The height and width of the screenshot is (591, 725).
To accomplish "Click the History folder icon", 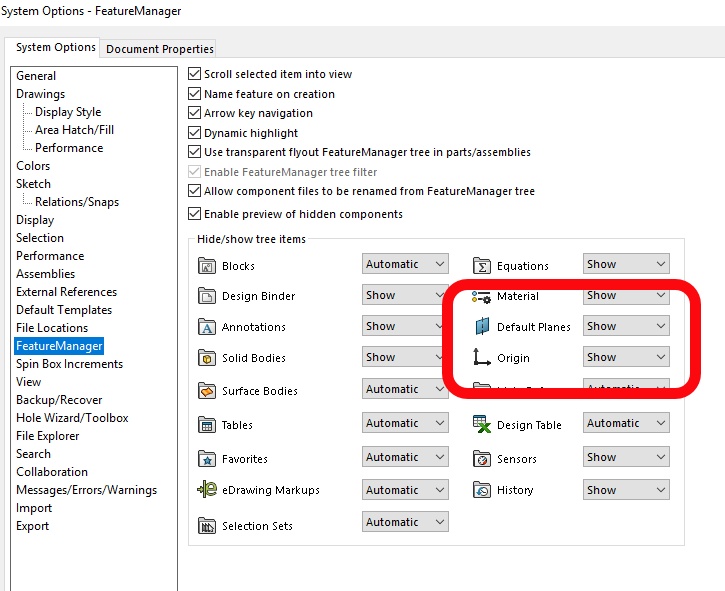I will [482, 489].
